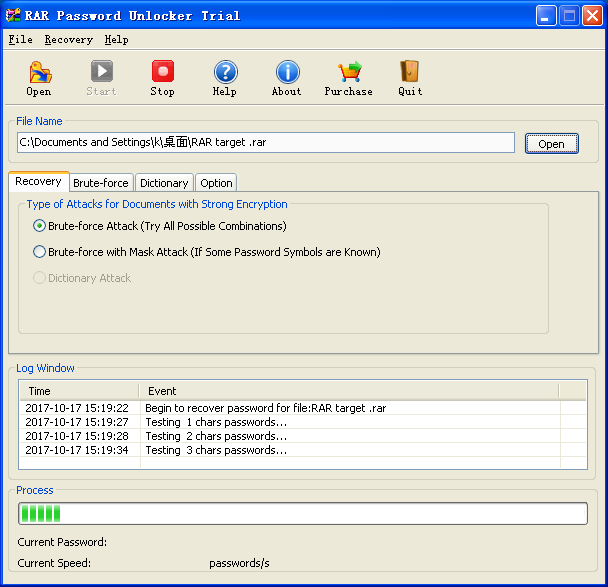Click the app icon in title bar
The image size is (608, 587).
(13, 16)
